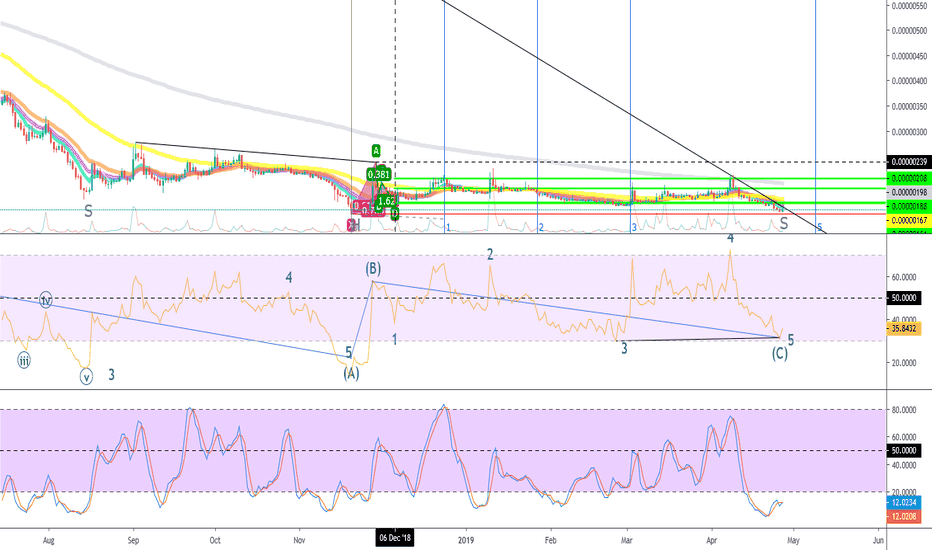Click the black 50.0000 label in RSI pane
The width and height of the screenshot is (932, 550).
tap(904, 298)
